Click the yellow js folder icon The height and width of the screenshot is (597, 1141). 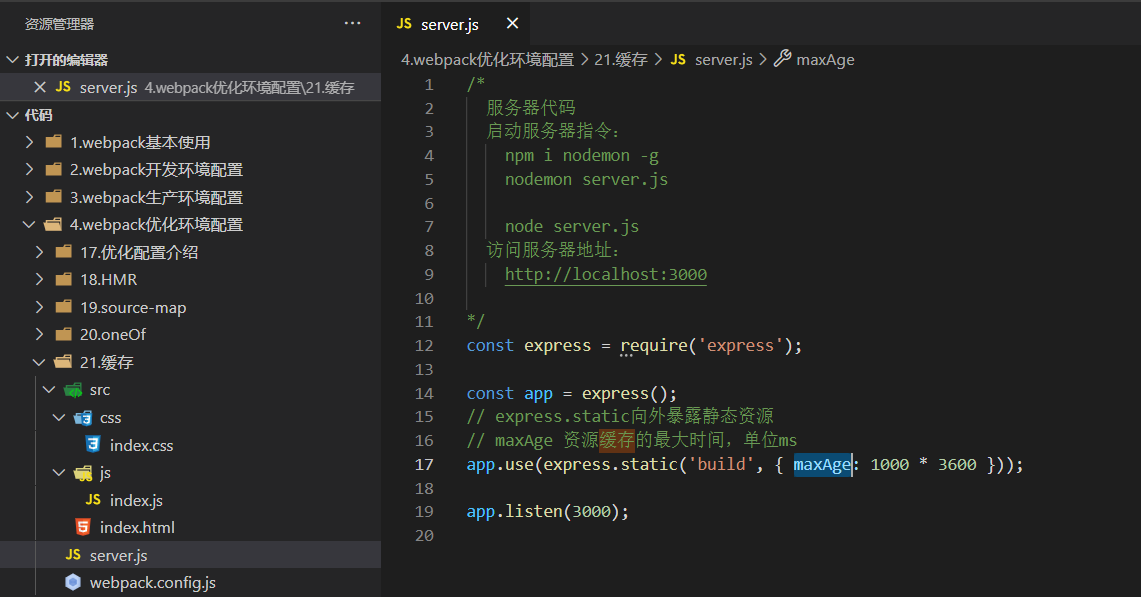[x=83, y=473]
